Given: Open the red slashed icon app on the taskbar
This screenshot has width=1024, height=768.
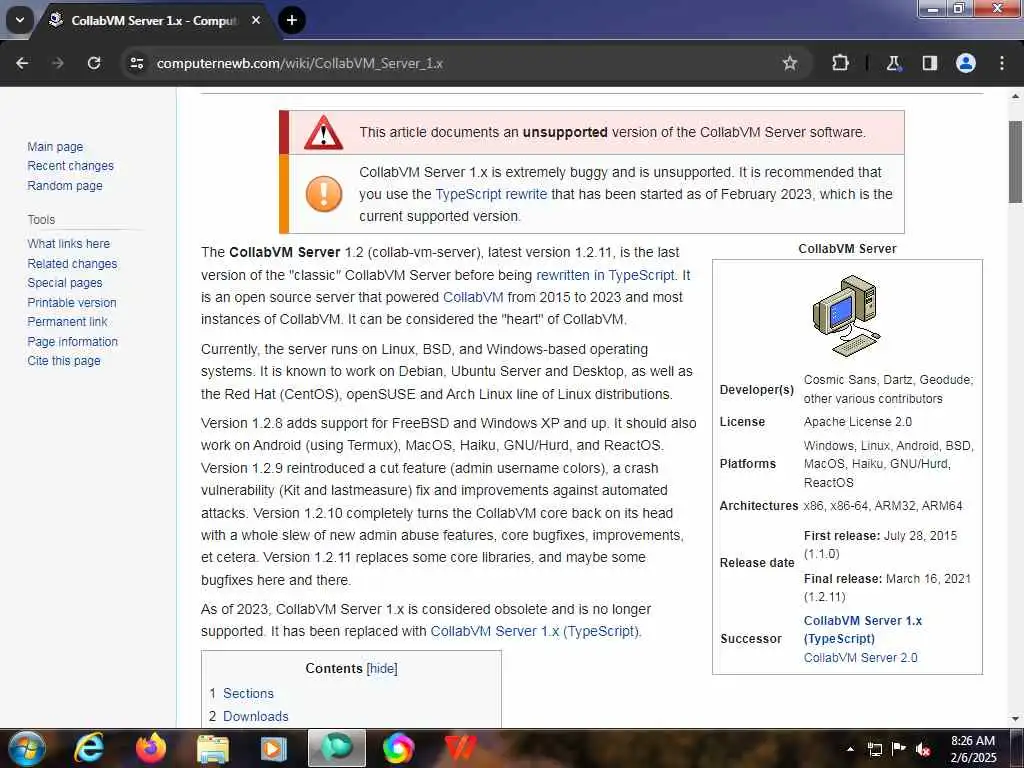Looking at the screenshot, I should [x=460, y=748].
